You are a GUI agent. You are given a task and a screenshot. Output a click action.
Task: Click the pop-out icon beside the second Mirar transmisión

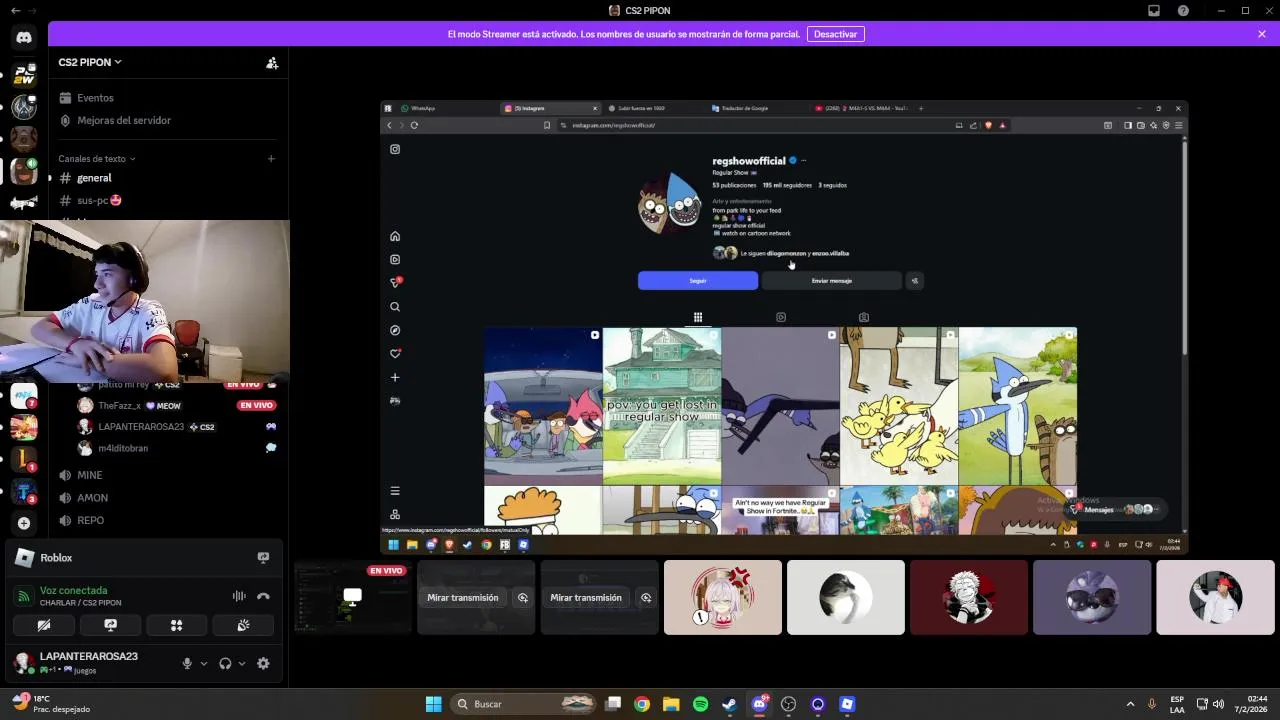(x=646, y=598)
